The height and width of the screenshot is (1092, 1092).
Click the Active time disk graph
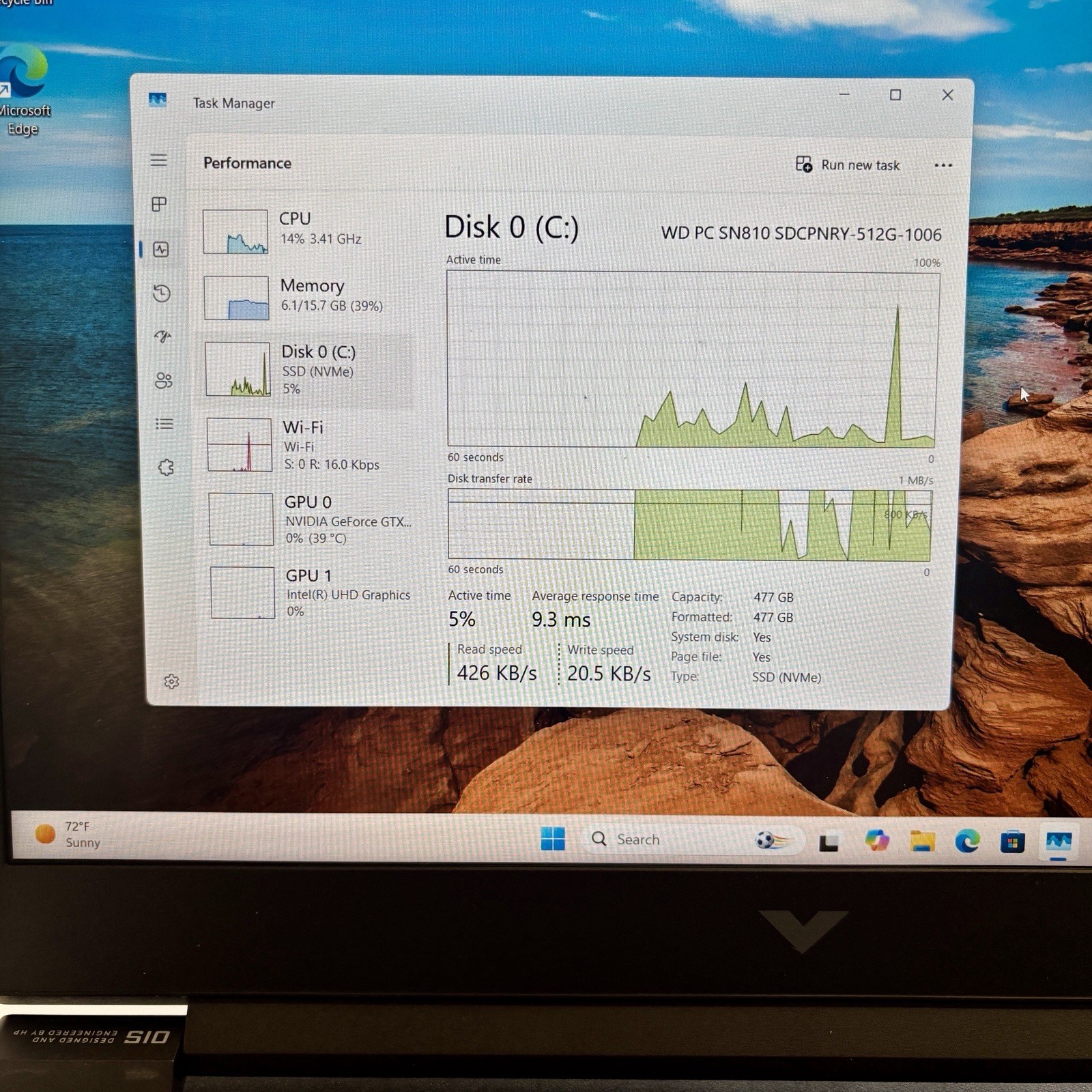click(691, 360)
